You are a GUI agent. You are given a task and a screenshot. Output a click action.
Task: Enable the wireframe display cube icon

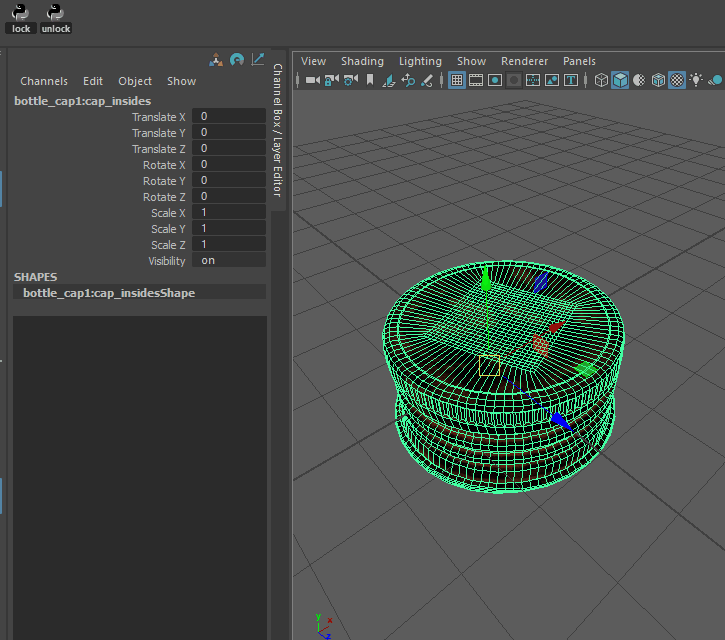[601, 80]
